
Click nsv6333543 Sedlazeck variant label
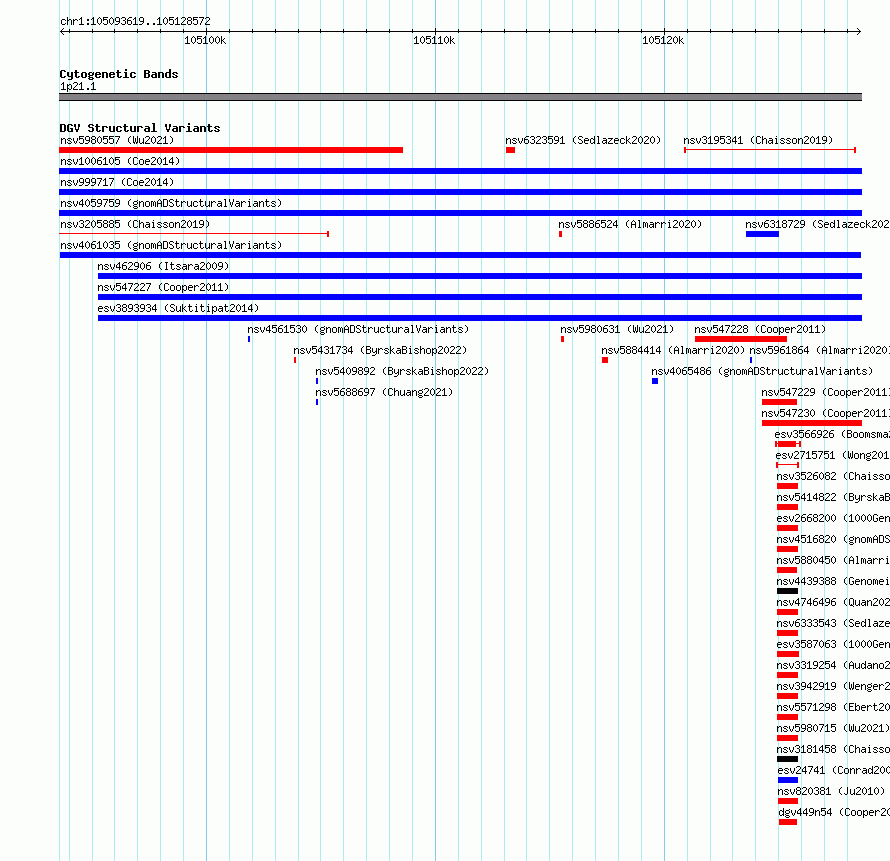point(833,623)
